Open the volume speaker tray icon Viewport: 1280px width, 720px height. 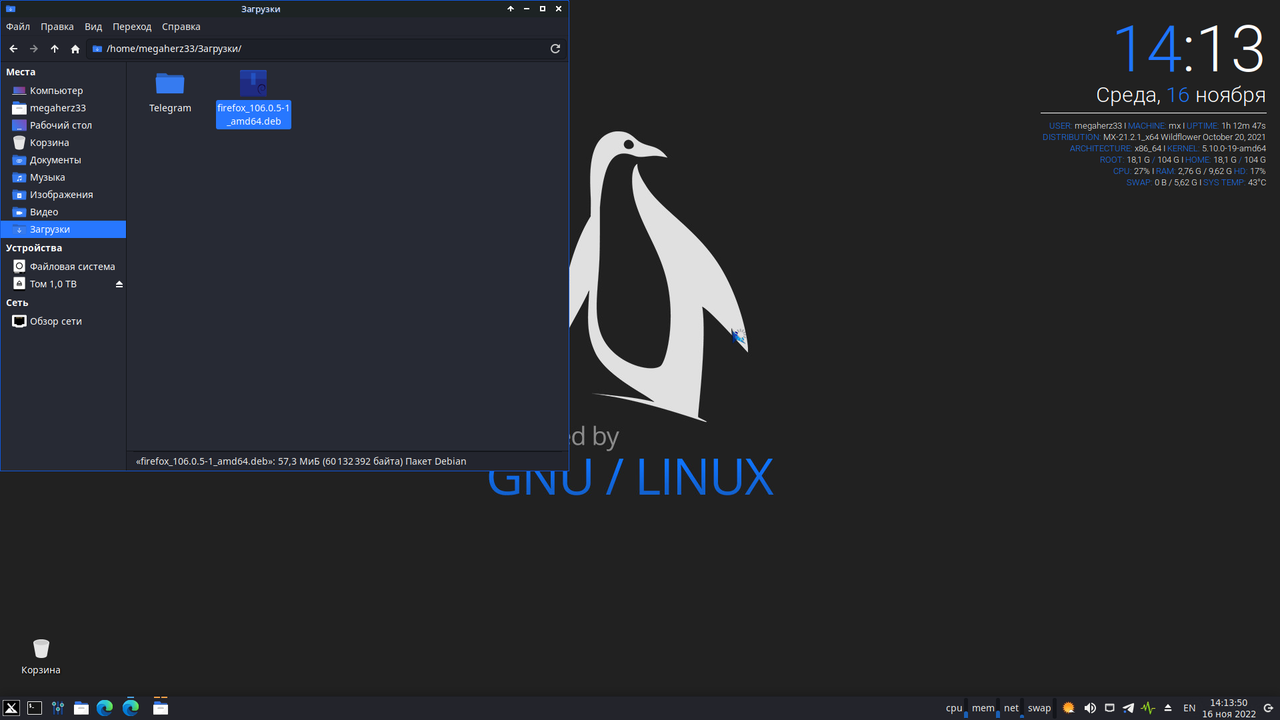(1089, 708)
